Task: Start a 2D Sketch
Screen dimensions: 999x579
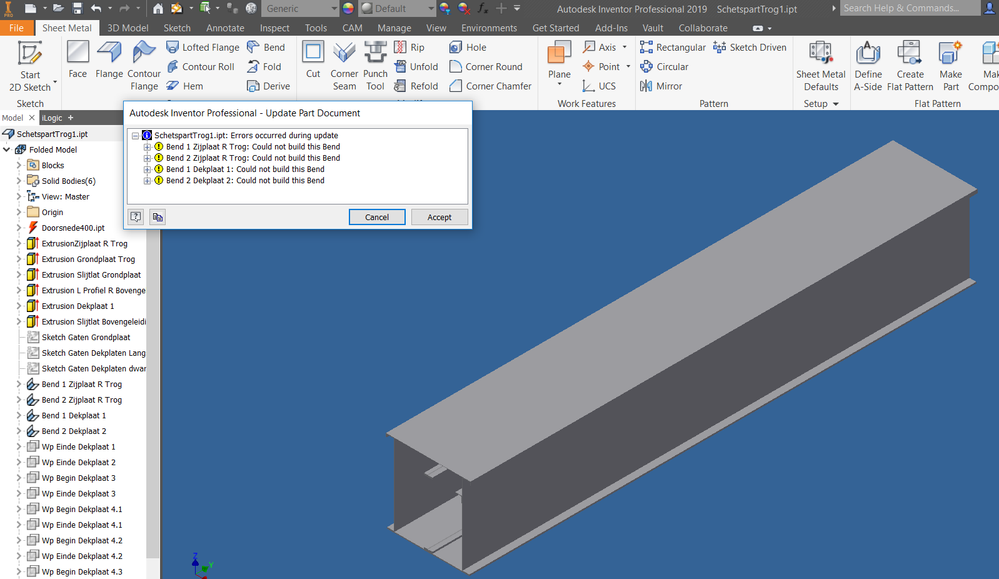Action: click(x=30, y=66)
